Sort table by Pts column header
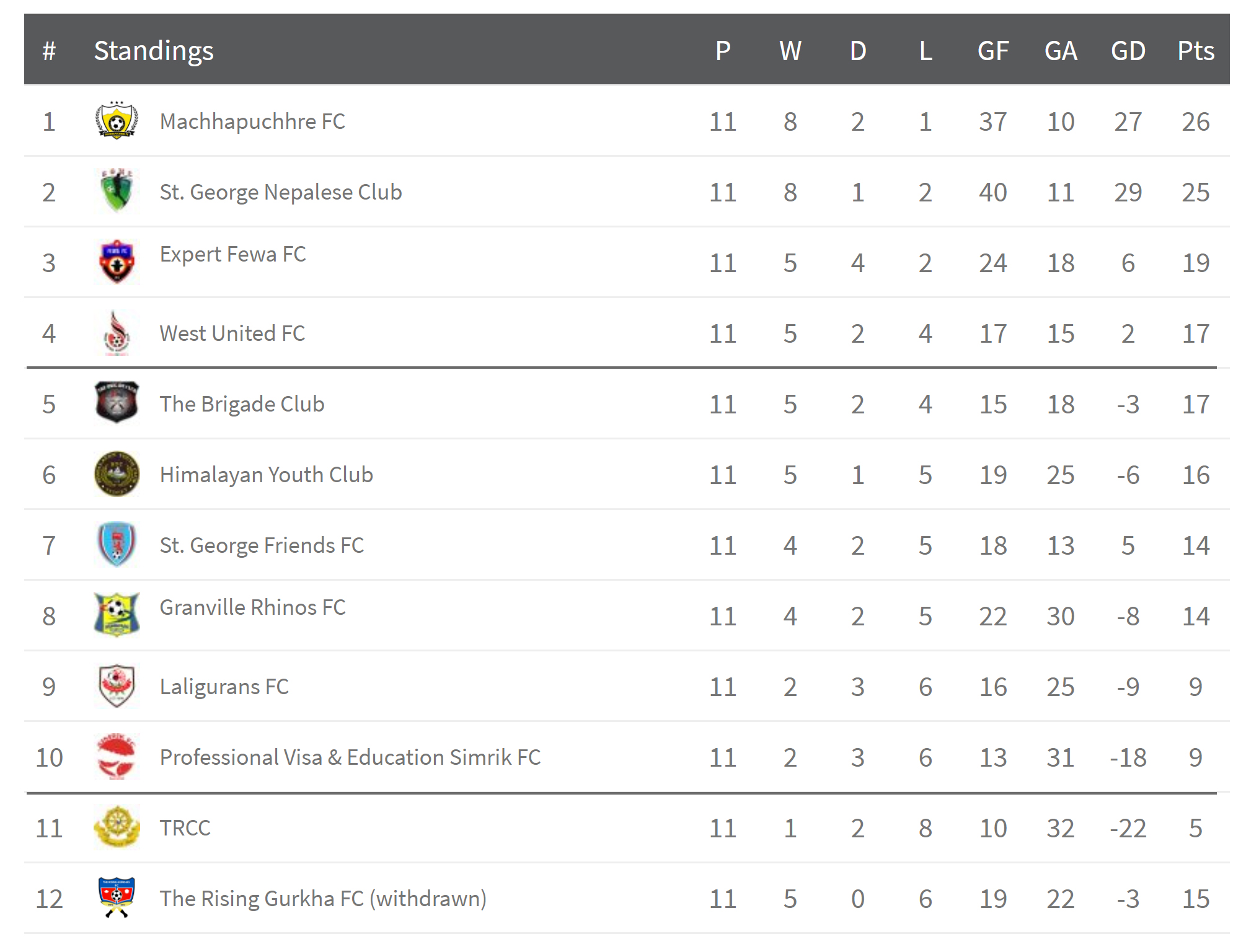This screenshot has width=1246, height=952. (1196, 51)
